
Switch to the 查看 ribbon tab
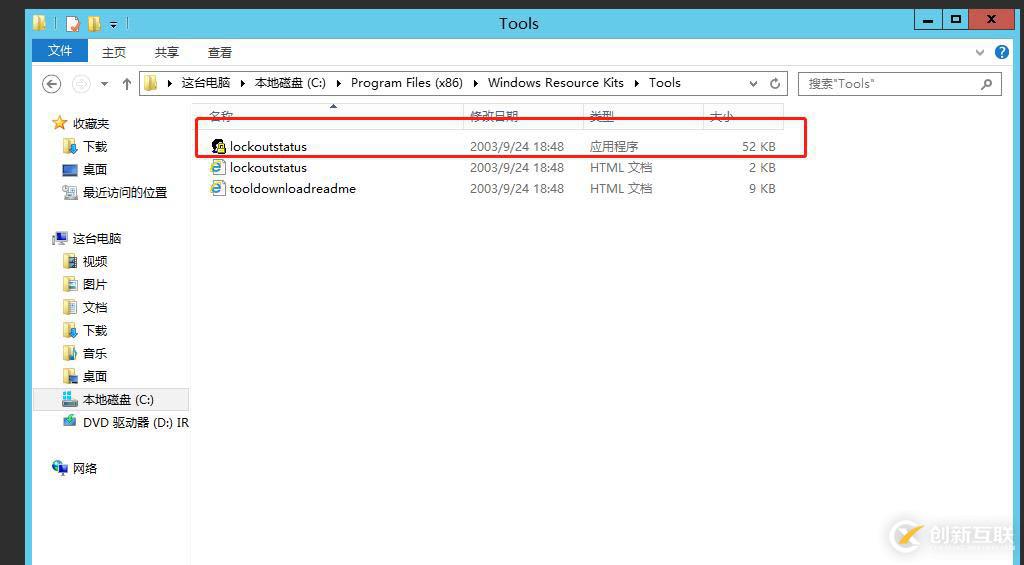point(219,52)
